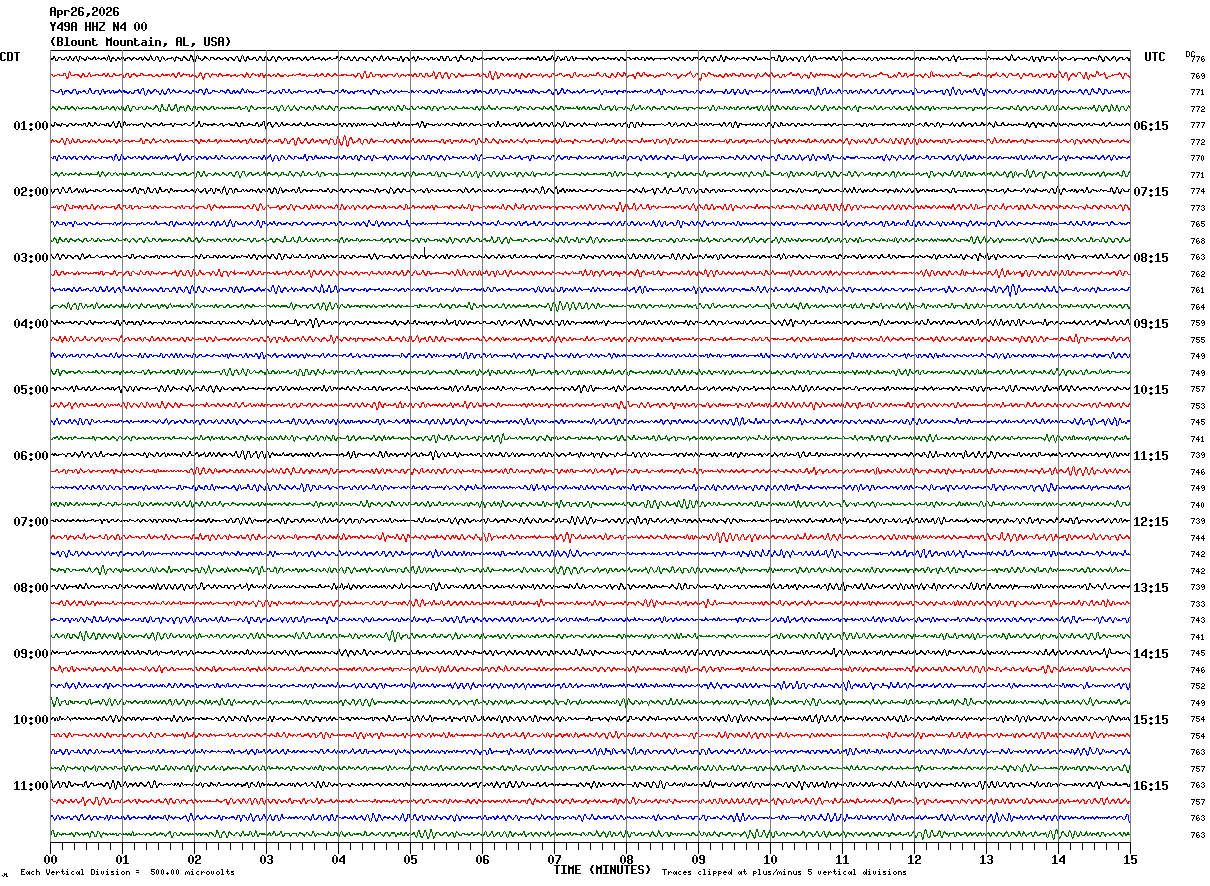
Task: Click the CDT time label "04:00"
Action: point(31,324)
